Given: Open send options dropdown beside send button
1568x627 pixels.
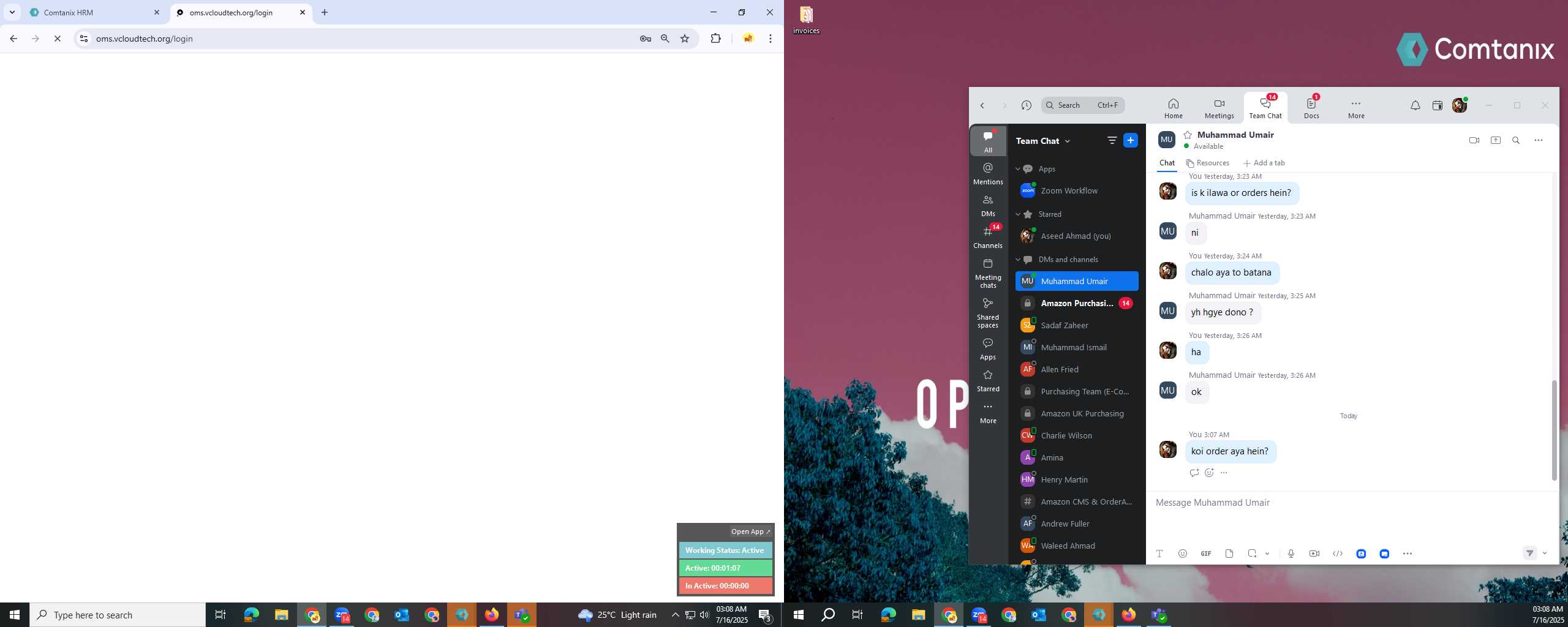Looking at the screenshot, I should pos(1545,554).
